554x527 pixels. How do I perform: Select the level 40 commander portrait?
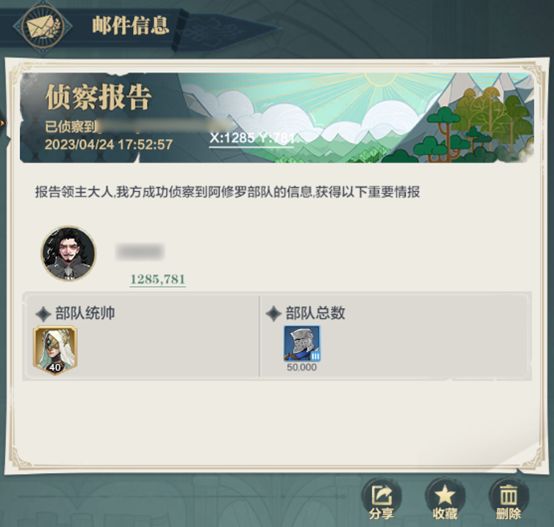tap(55, 350)
